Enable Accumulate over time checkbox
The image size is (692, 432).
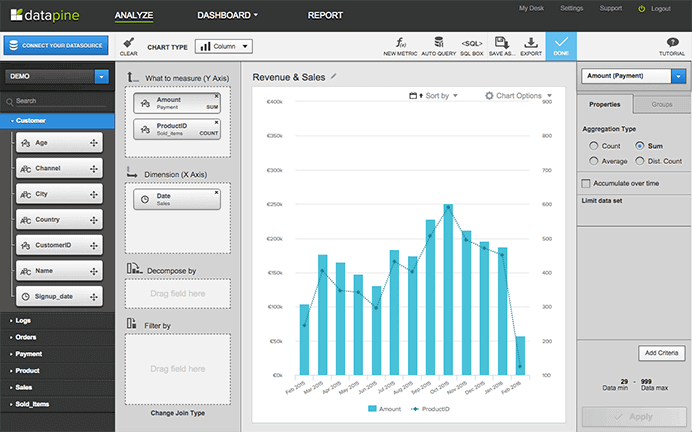point(586,184)
